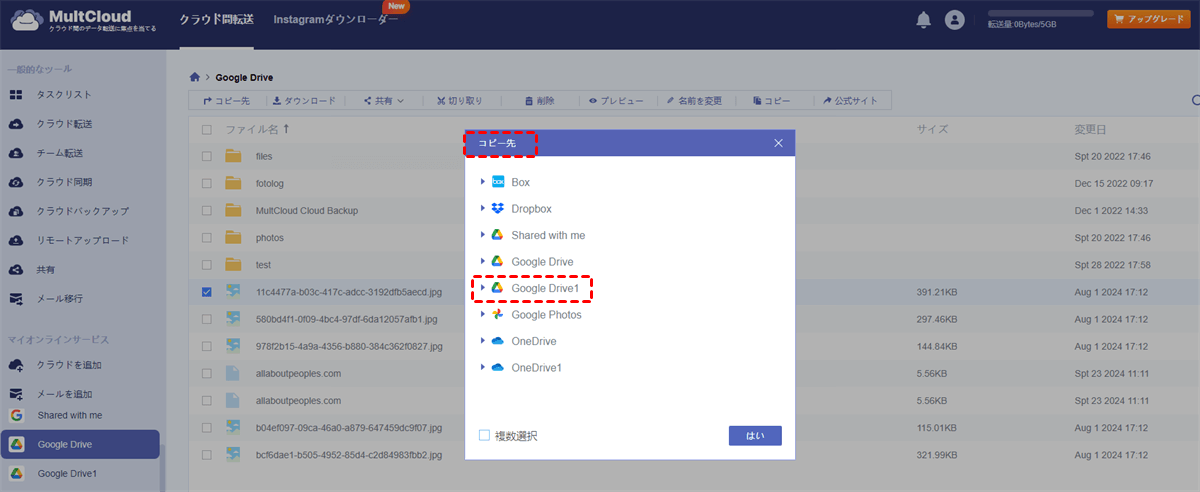Check the fotolog folder checkbox
Screen dimensions: 1200x492
[x=206, y=183]
